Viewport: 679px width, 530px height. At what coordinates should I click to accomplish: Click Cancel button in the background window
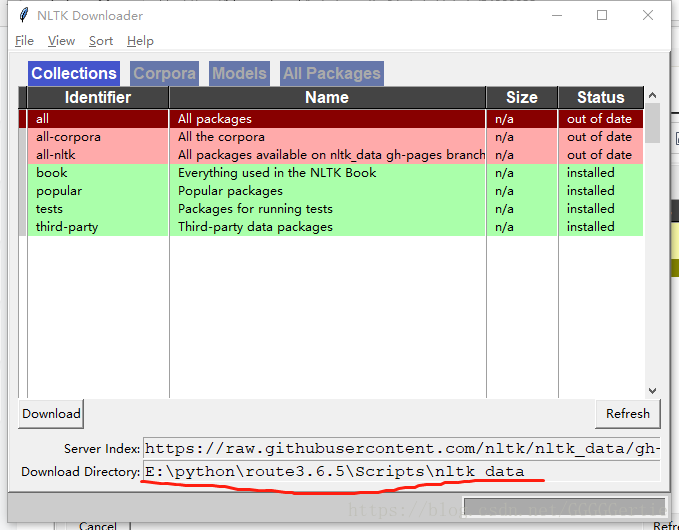point(98,526)
